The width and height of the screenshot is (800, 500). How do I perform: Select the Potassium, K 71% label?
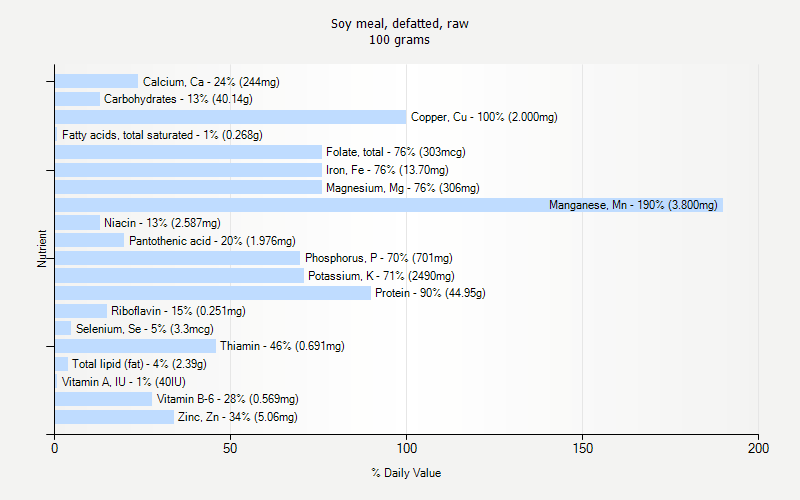(381, 276)
